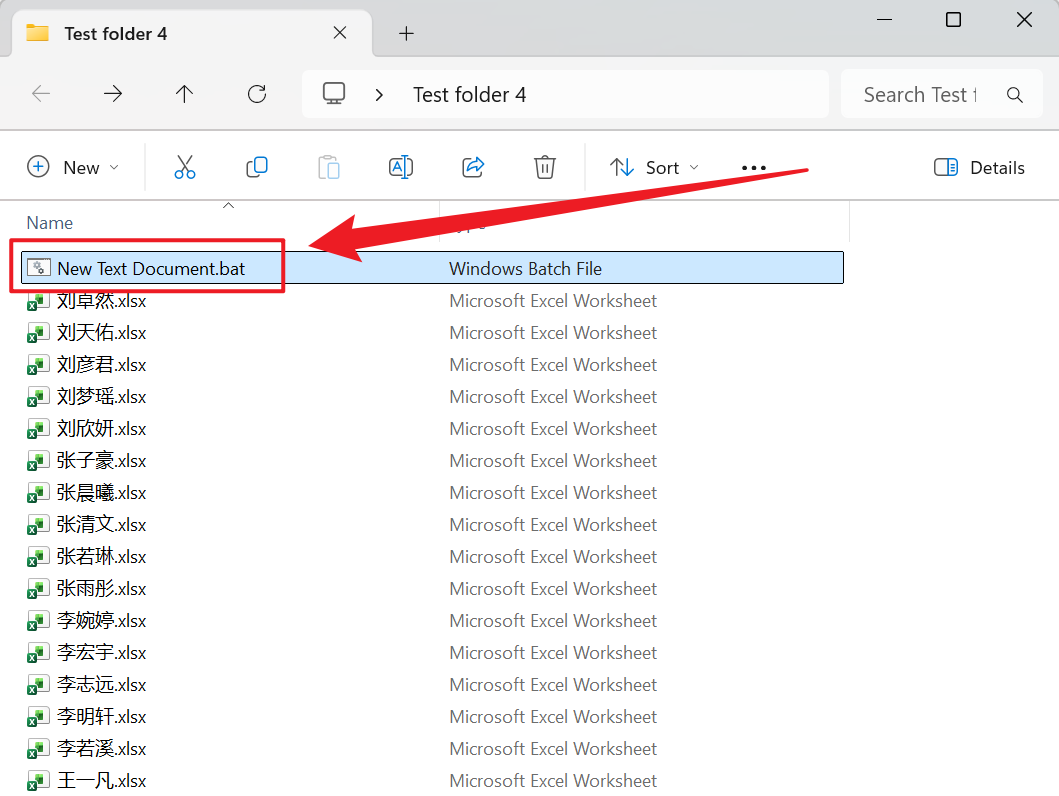Toggle the Details pane

point(979,167)
